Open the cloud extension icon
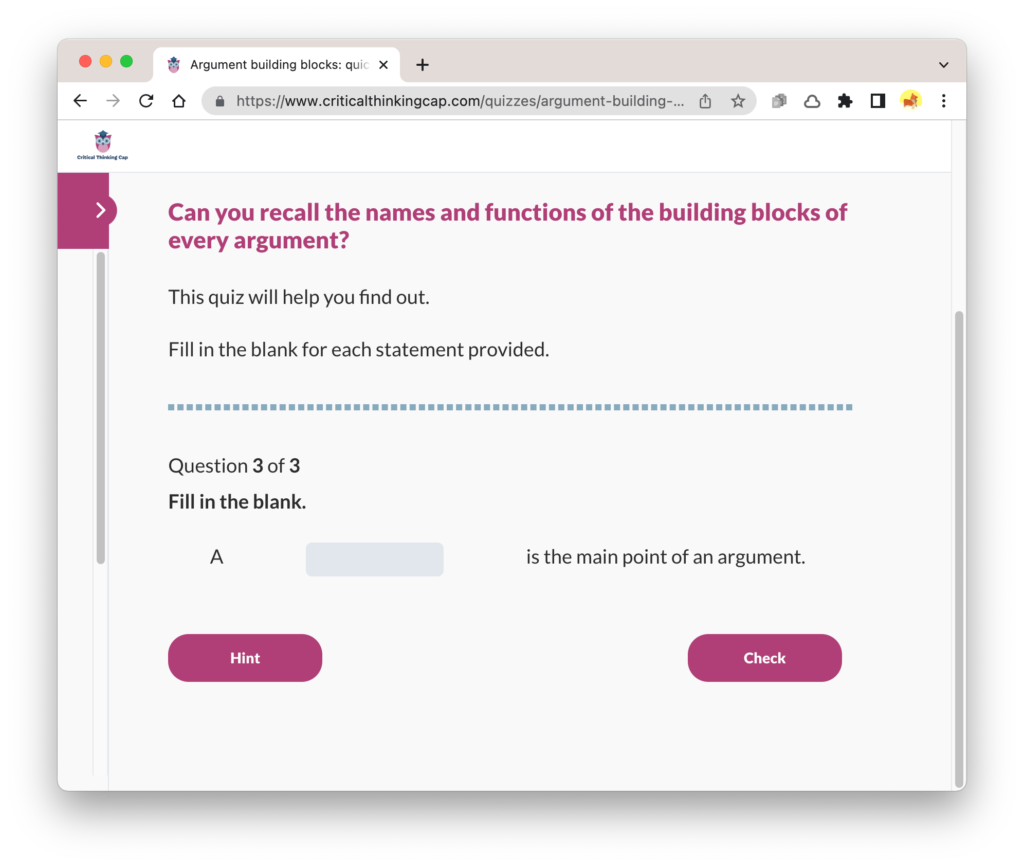1024x867 pixels. tap(812, 101)
